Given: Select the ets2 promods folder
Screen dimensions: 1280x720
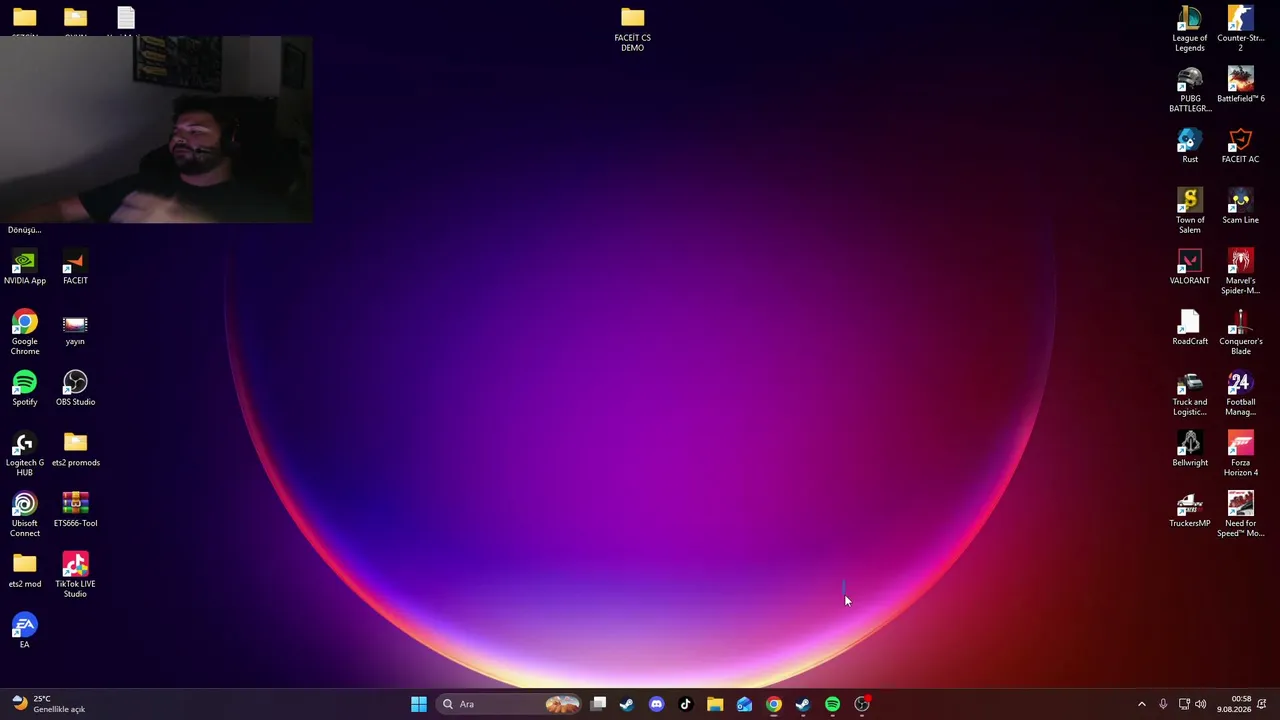Looking at the screenshot, I should click(x=75, y=449).
